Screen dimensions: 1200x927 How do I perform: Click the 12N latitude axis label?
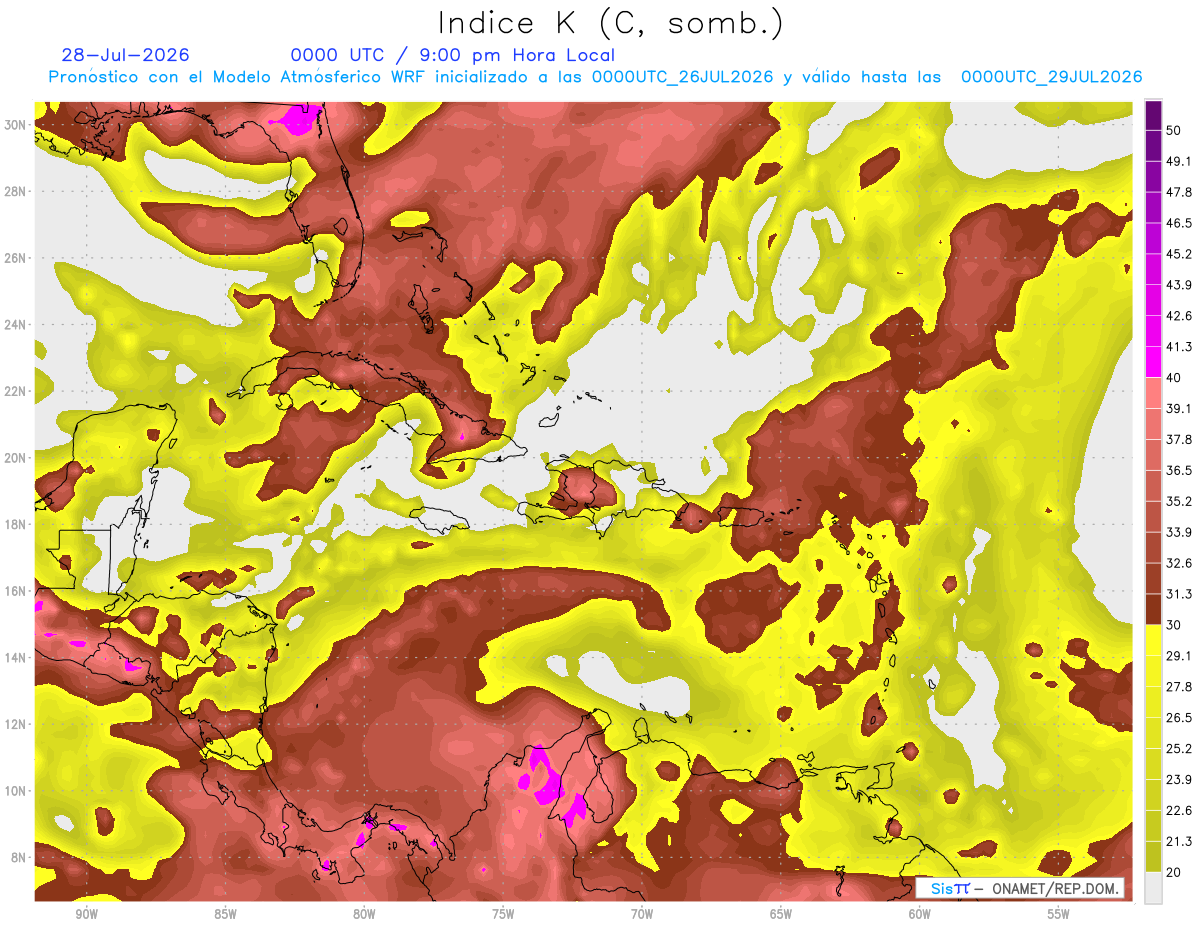(16, 724)
